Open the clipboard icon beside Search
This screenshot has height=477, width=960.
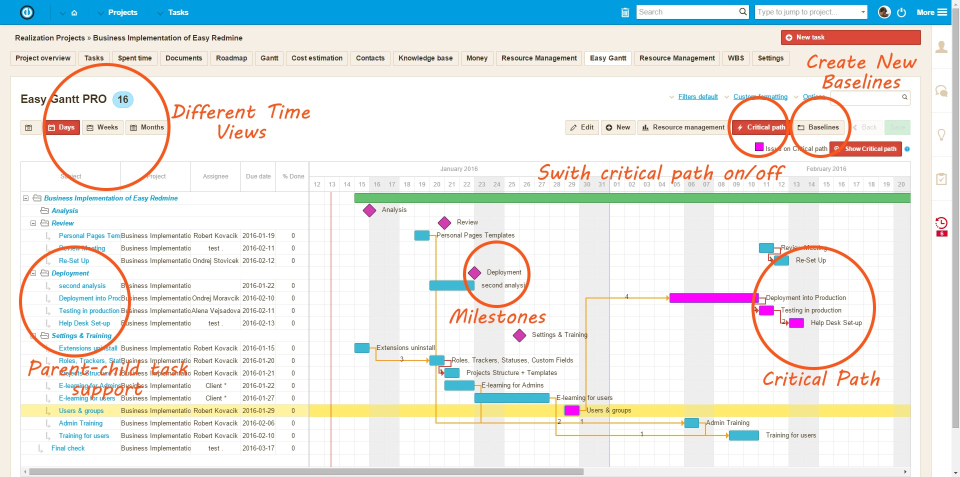624,12
